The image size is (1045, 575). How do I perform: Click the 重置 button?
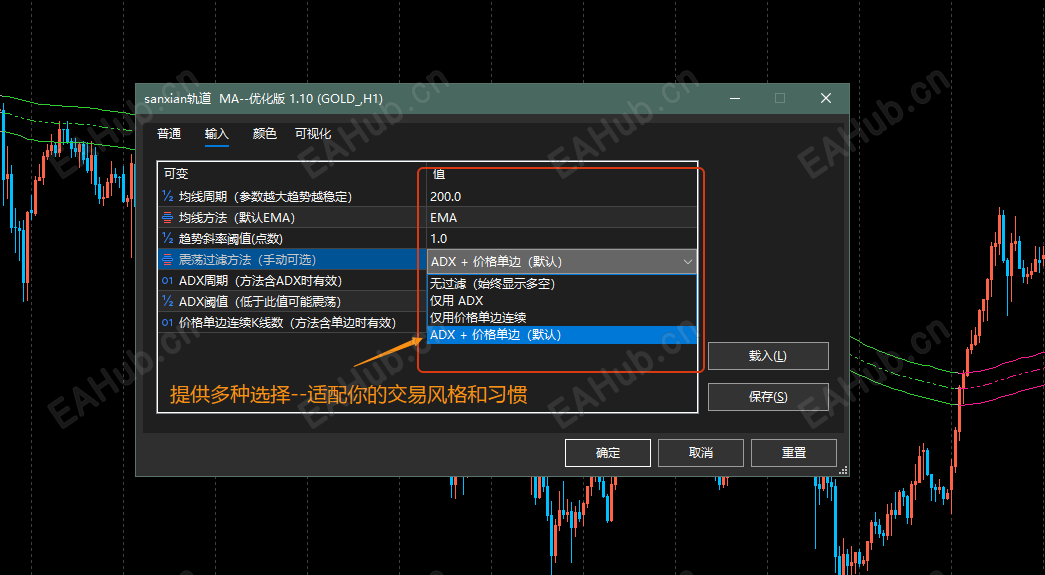[794, 453]
